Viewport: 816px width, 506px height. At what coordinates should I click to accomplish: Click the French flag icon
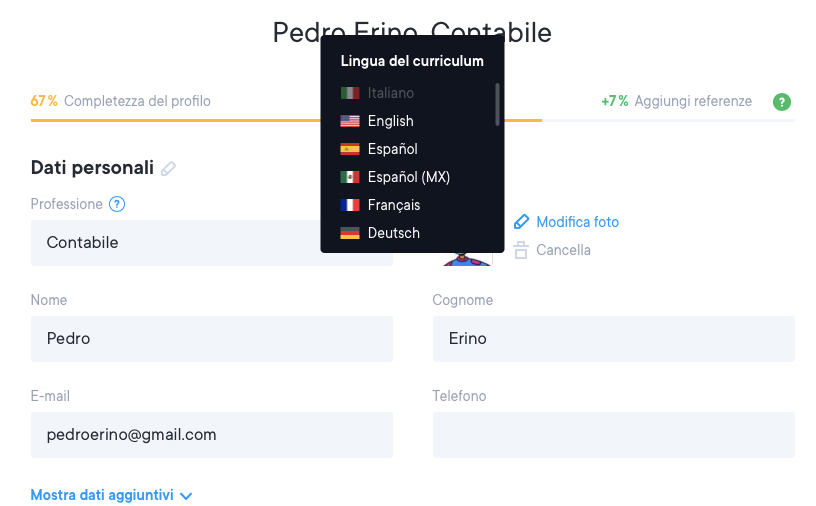pyautogui.click(x=350, y=205)
